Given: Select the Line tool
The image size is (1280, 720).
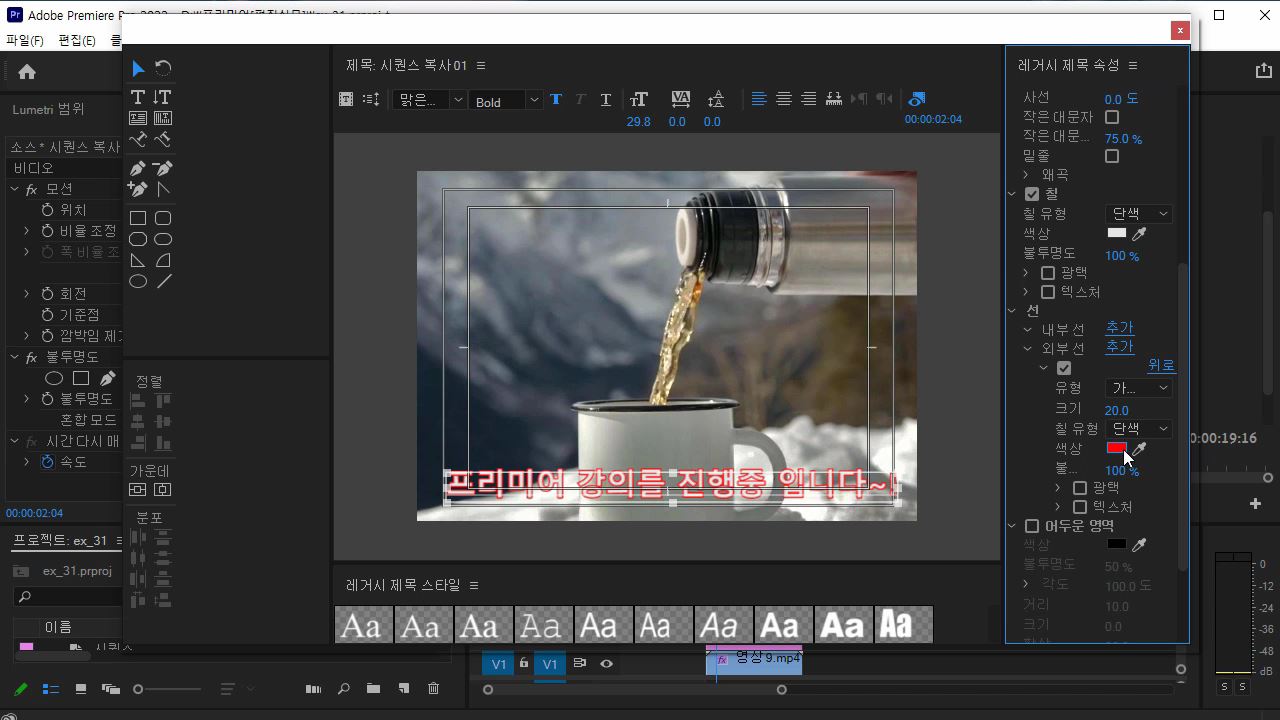Looking at the screenshot, I should (x=163, y=281).
